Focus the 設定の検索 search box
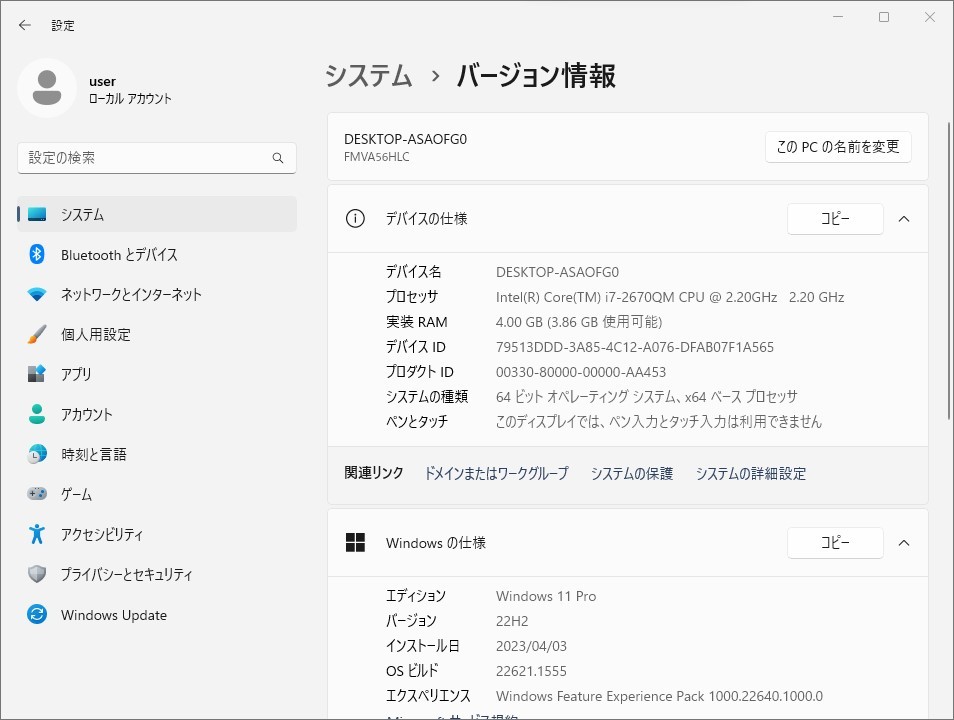The height and width of the screenshot is (720, 954). (x=157, y=158)
